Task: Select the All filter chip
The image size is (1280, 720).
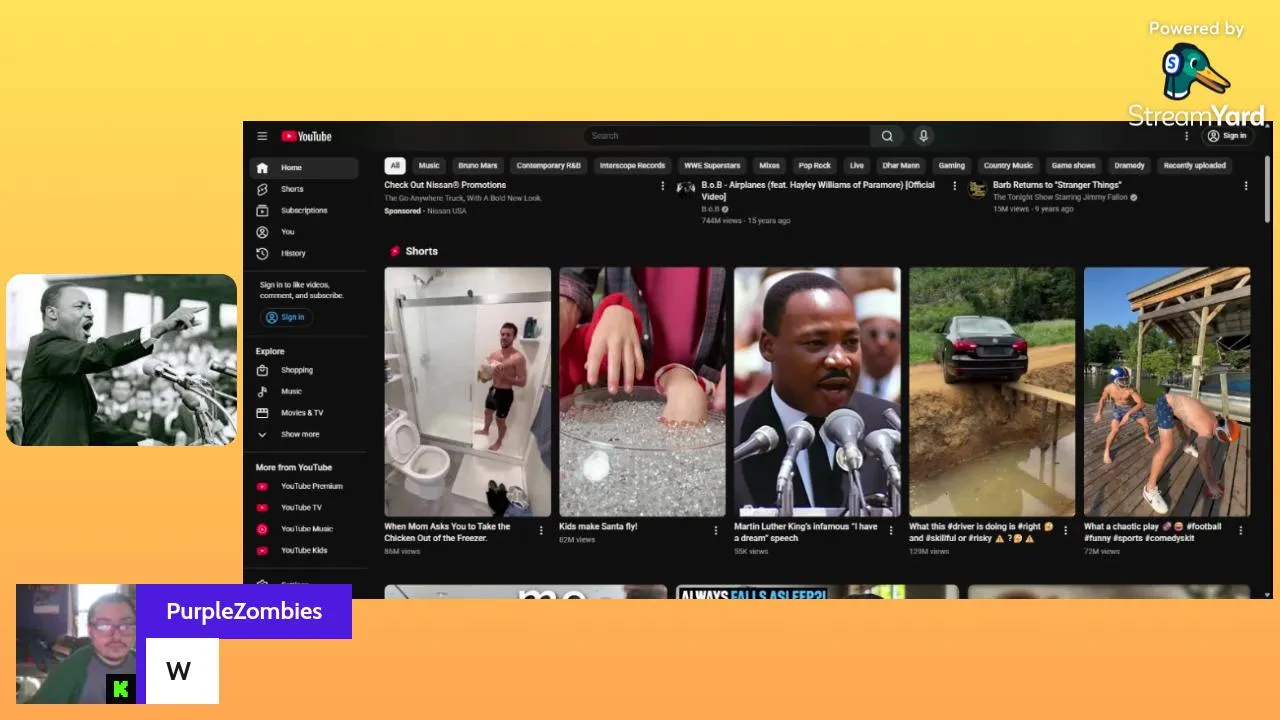Action: coord(395,166)
